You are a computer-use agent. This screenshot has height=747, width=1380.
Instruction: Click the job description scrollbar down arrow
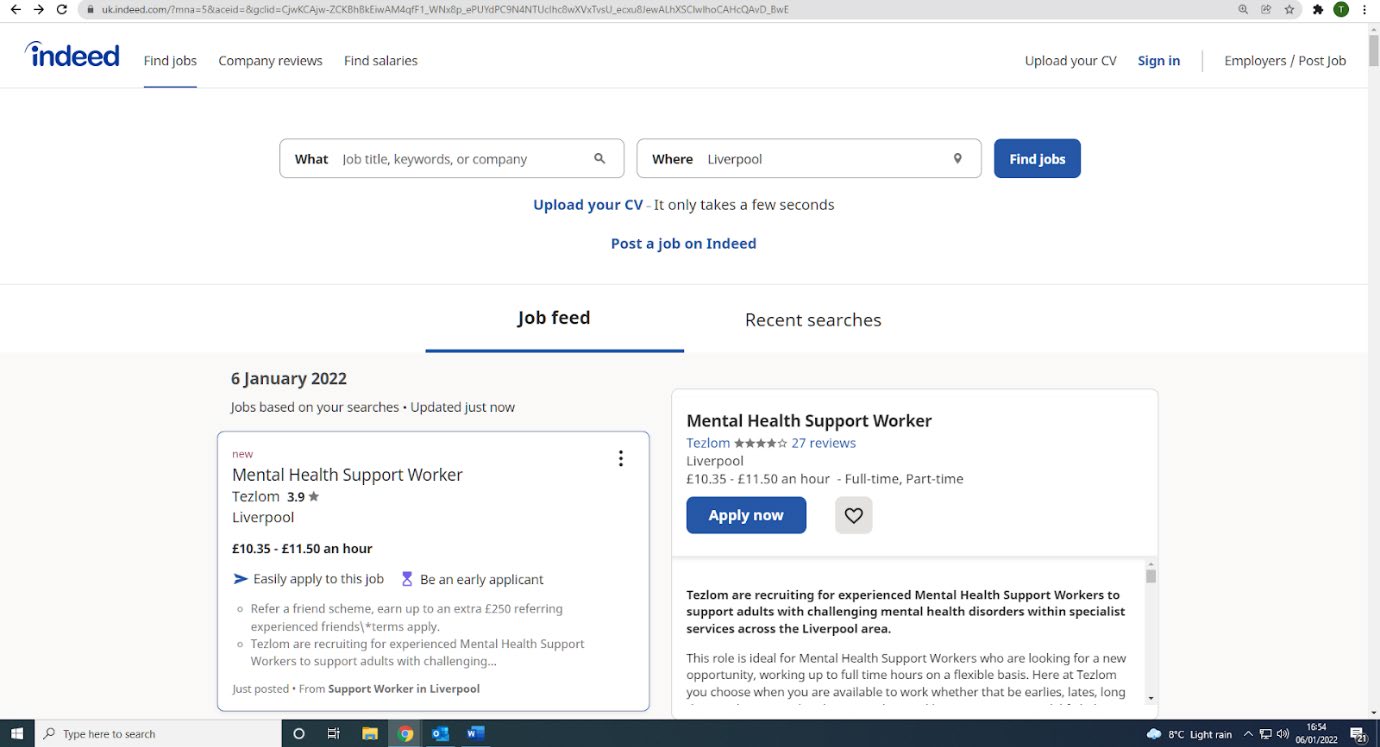(x=1151, y=698)
